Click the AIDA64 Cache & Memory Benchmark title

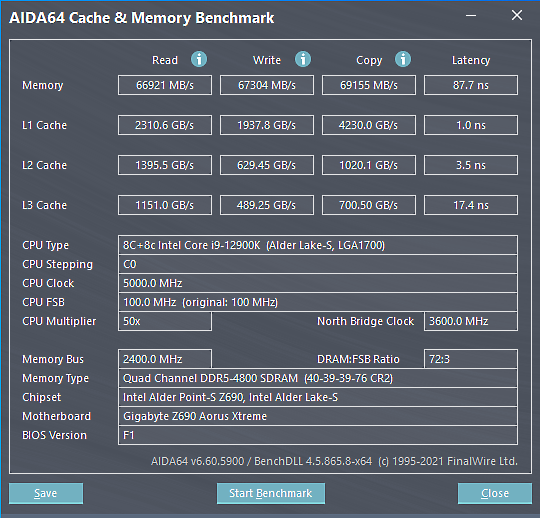[142, 18]
